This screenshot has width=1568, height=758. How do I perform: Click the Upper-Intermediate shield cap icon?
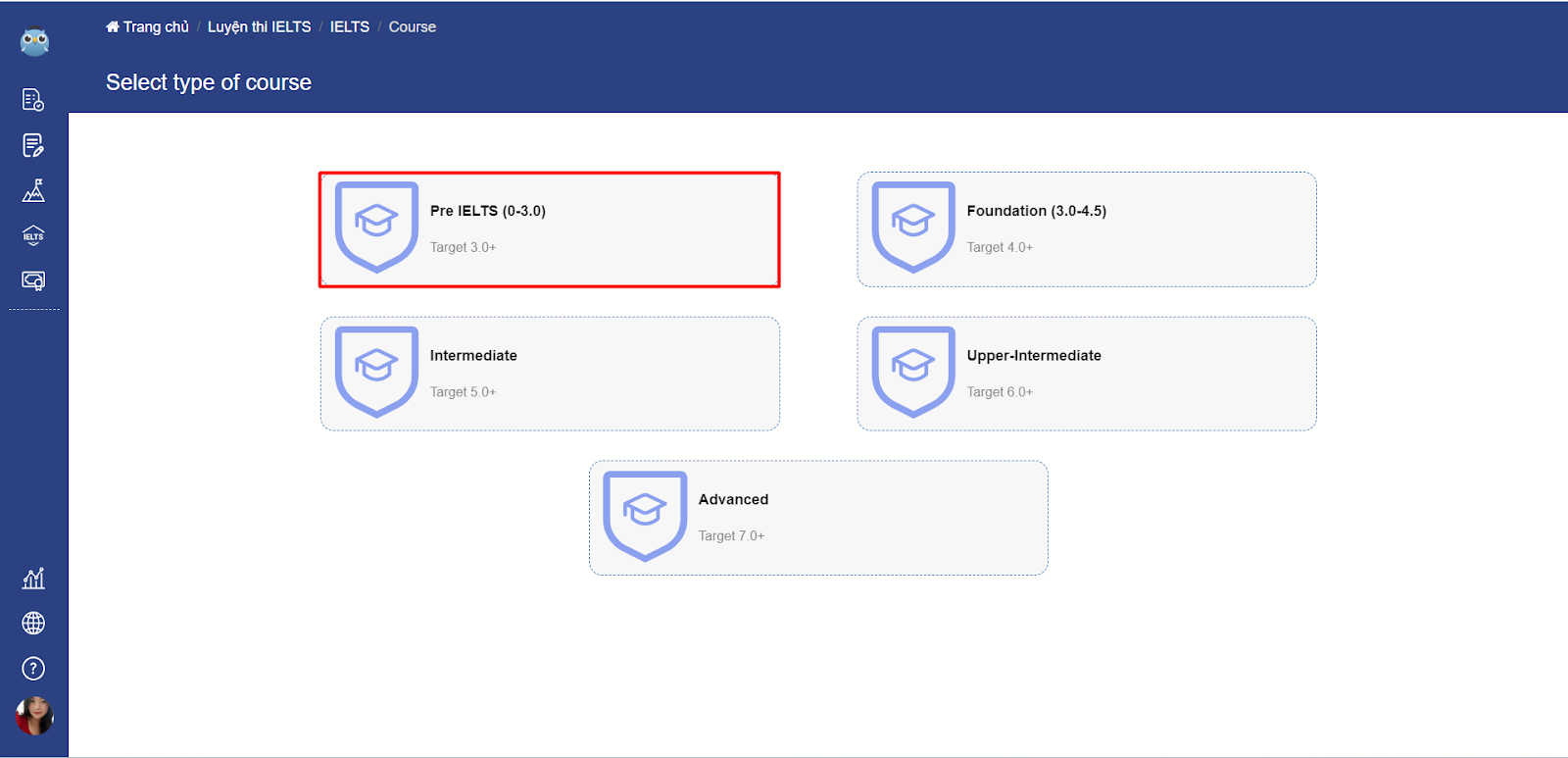913,372
